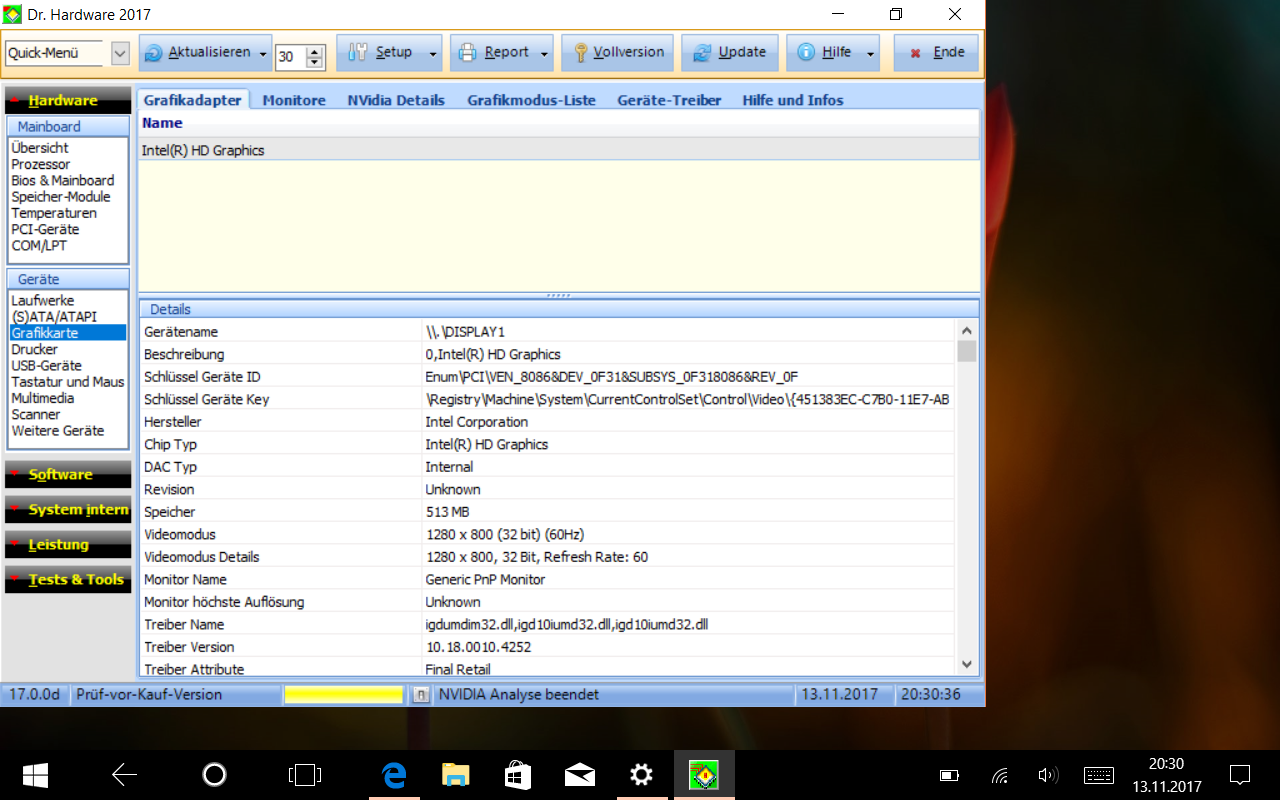Switch to the Geräte-Treiber tab
Screen dimensions: 1280x800
669,100
